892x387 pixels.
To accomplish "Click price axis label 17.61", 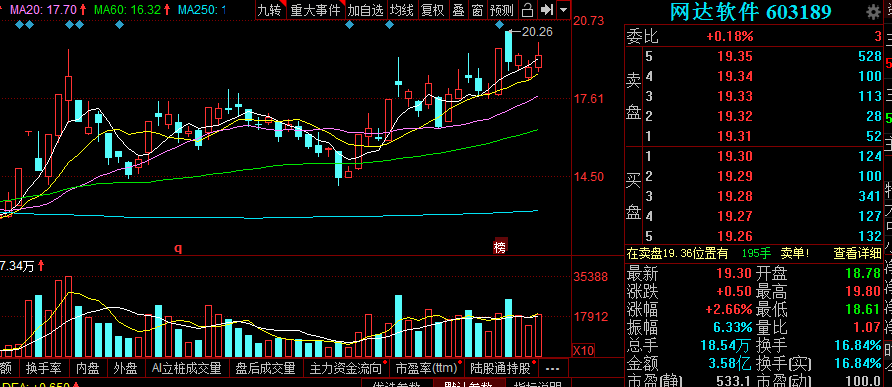I will point(589,99).
